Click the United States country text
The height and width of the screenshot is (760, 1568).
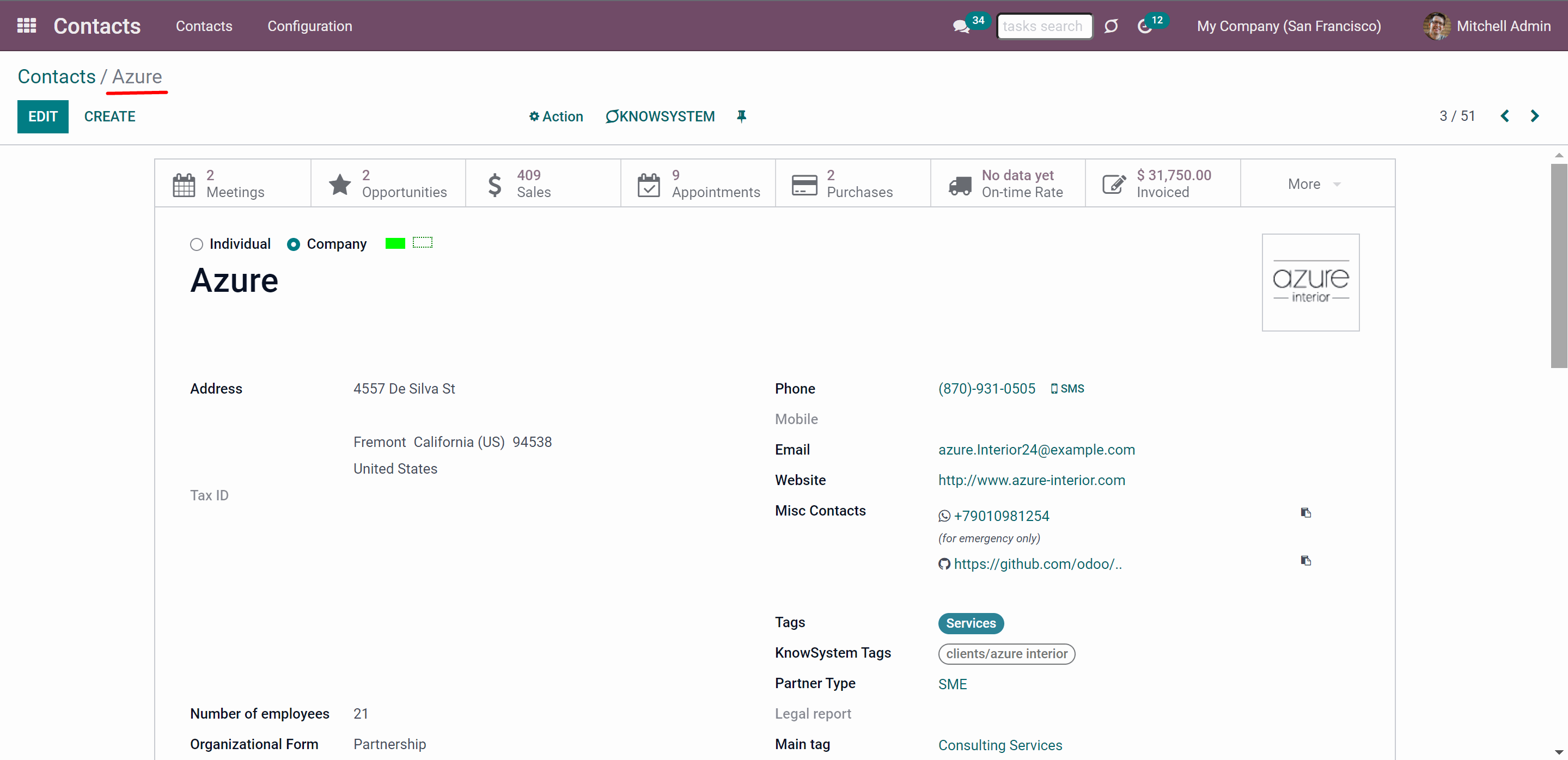395,469
